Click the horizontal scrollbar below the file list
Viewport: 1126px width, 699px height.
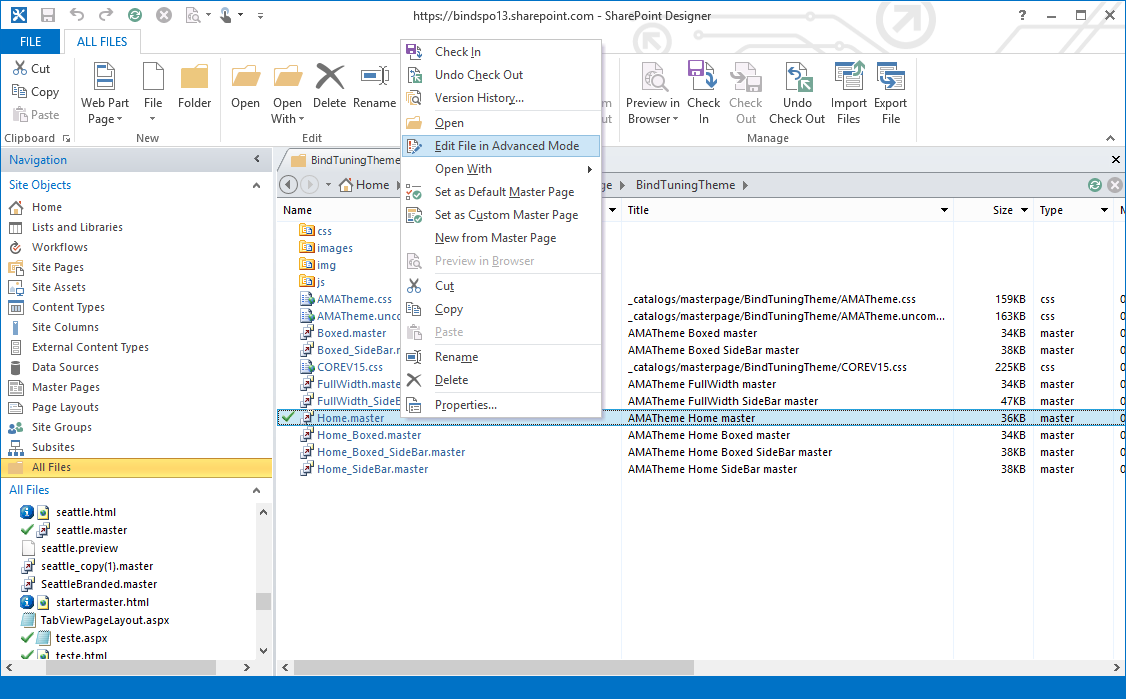pos(494,667)
